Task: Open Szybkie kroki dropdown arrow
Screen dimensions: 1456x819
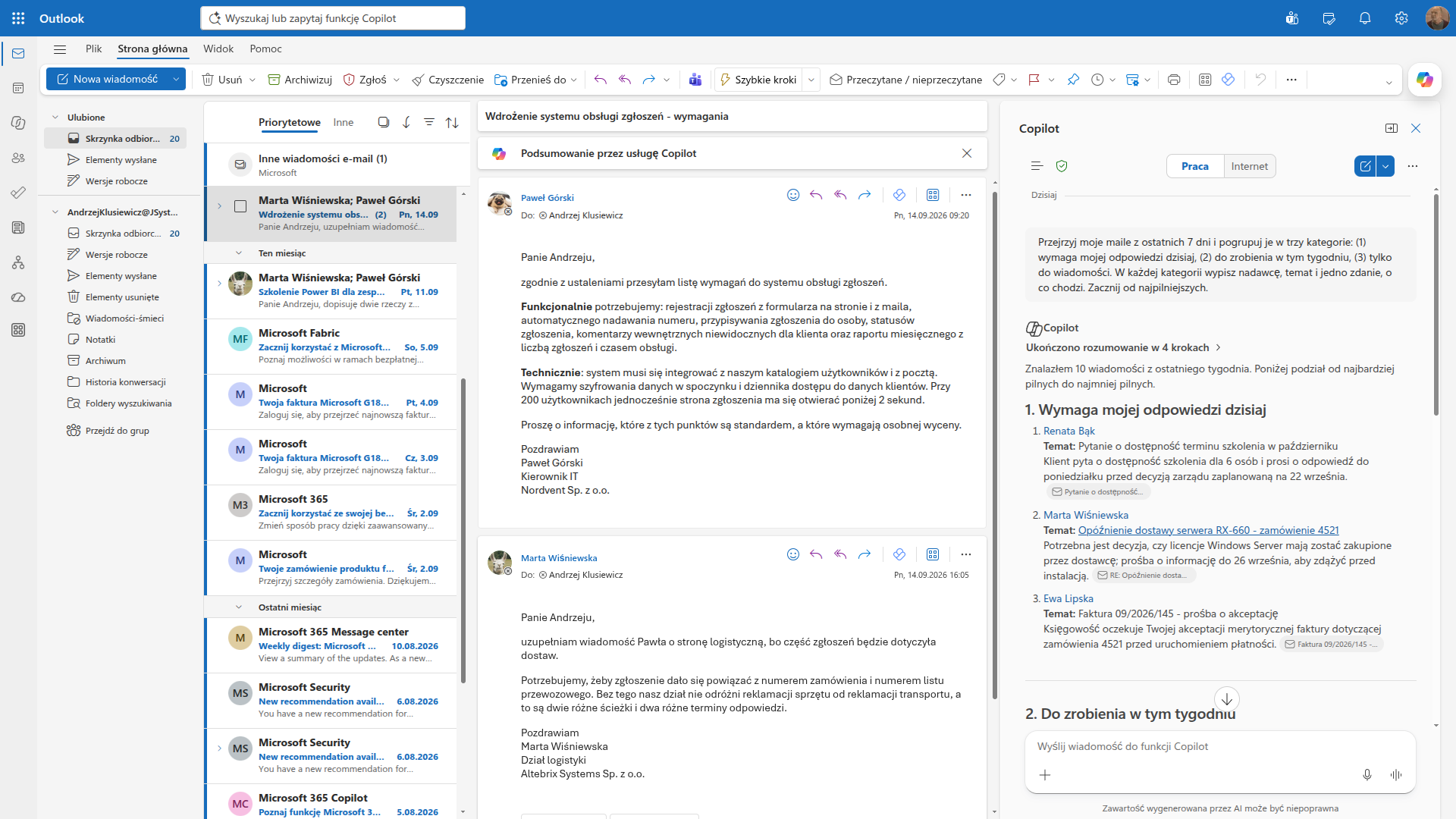Action: coord(811,80)
